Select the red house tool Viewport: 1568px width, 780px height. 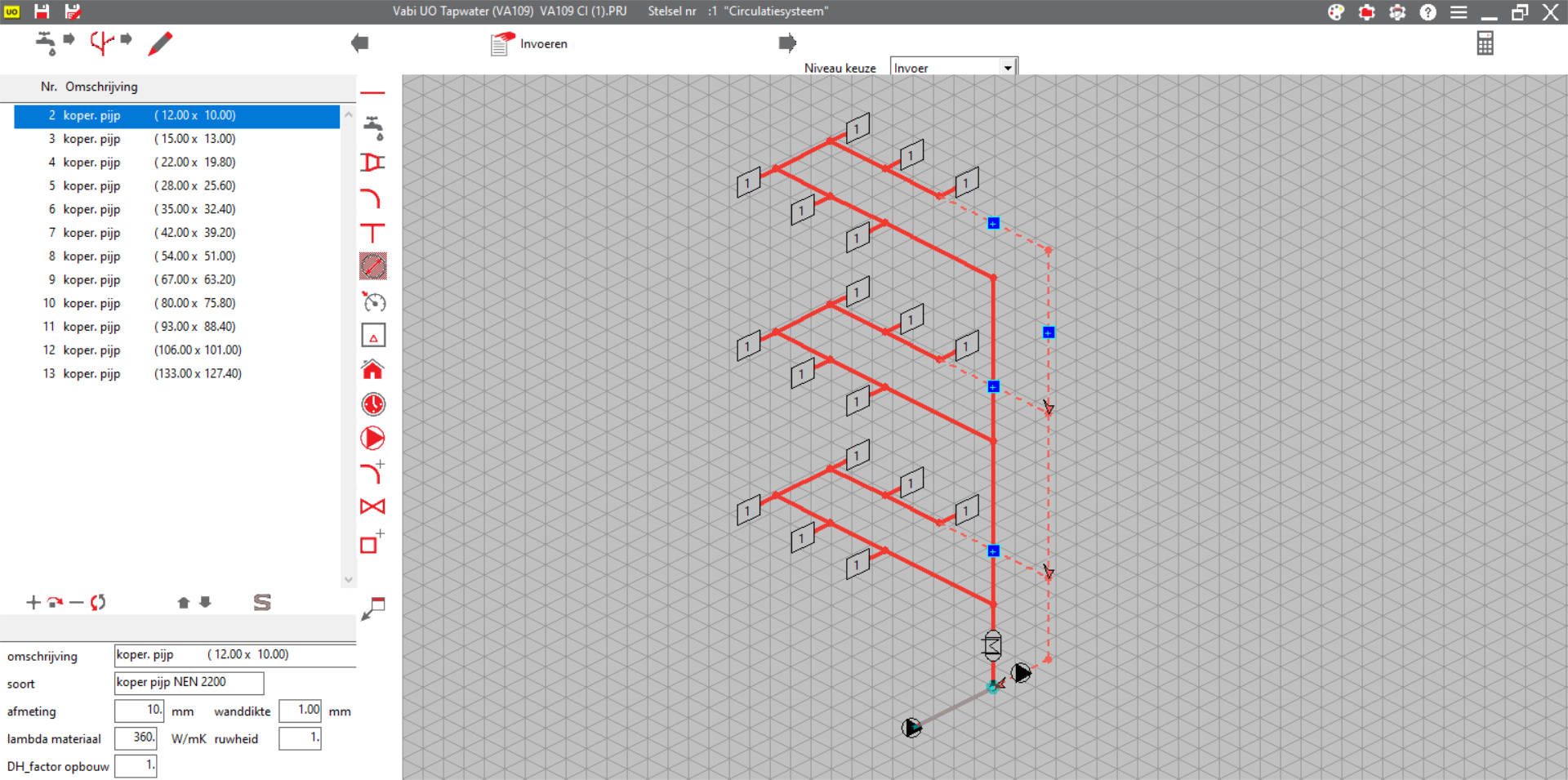pyautogui.click(x=372, y=369)
